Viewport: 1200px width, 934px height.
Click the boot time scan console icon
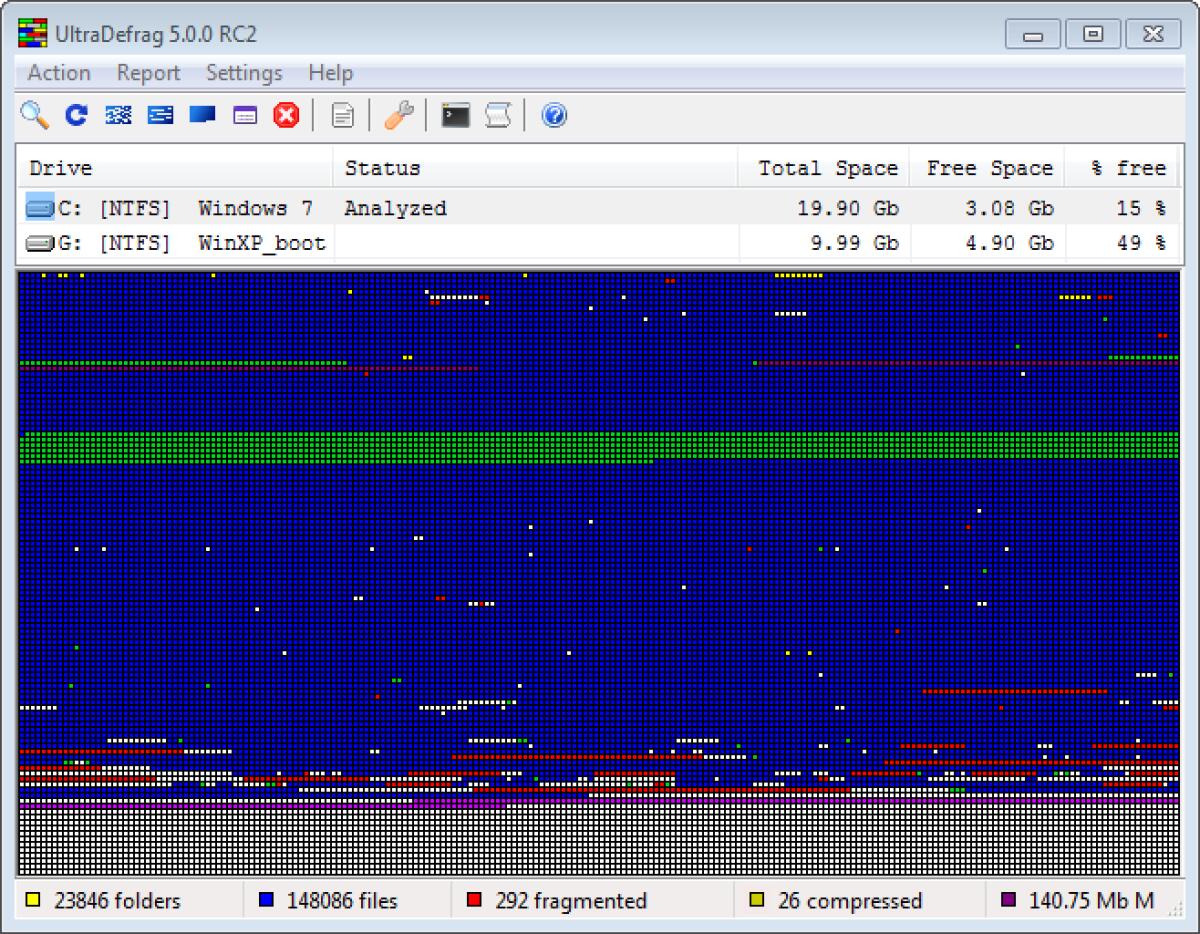pos(453,115)
